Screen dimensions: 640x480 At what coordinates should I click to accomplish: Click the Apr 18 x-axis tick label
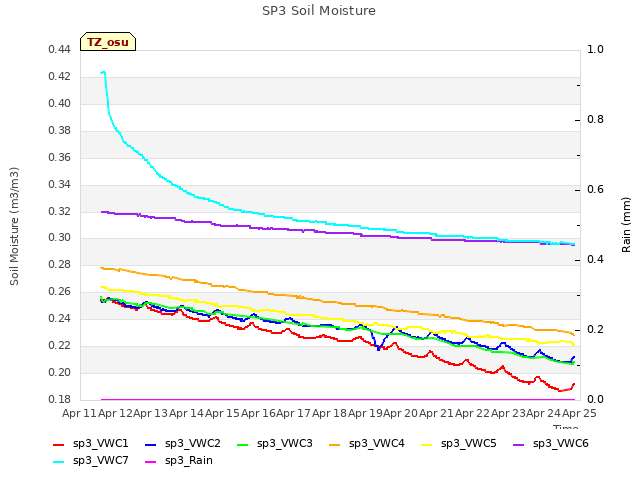pyautogui.click(x=330, y=413)
